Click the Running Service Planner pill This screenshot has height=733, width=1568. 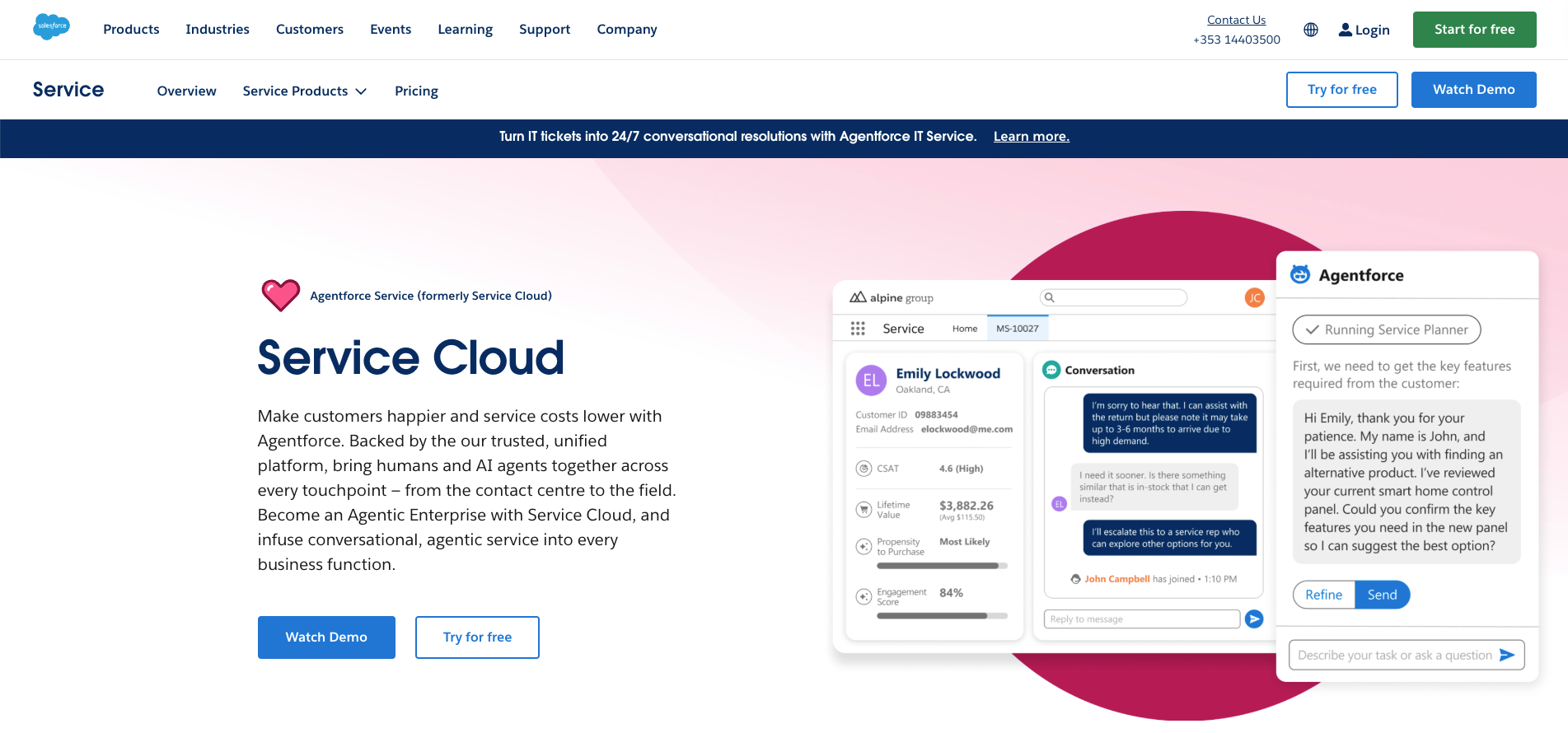click(x=1387, y=329)
